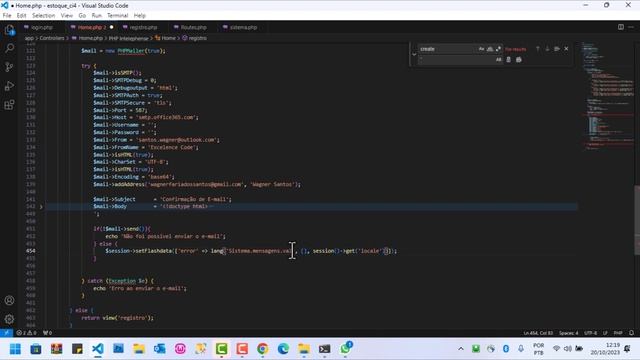
Task: Show hidden system tray icons
Action: [461, 349]
